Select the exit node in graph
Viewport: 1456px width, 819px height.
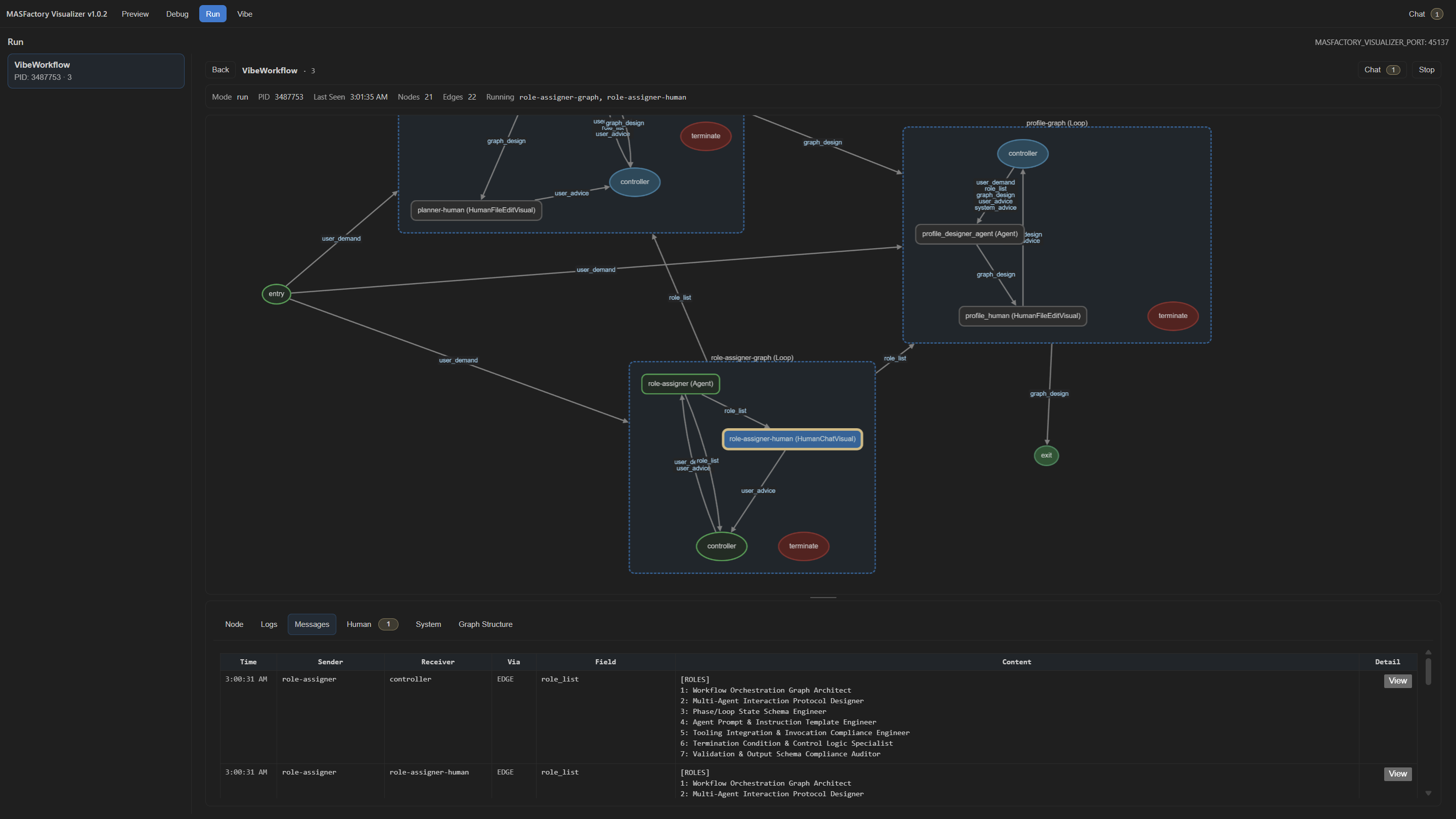1046,455
